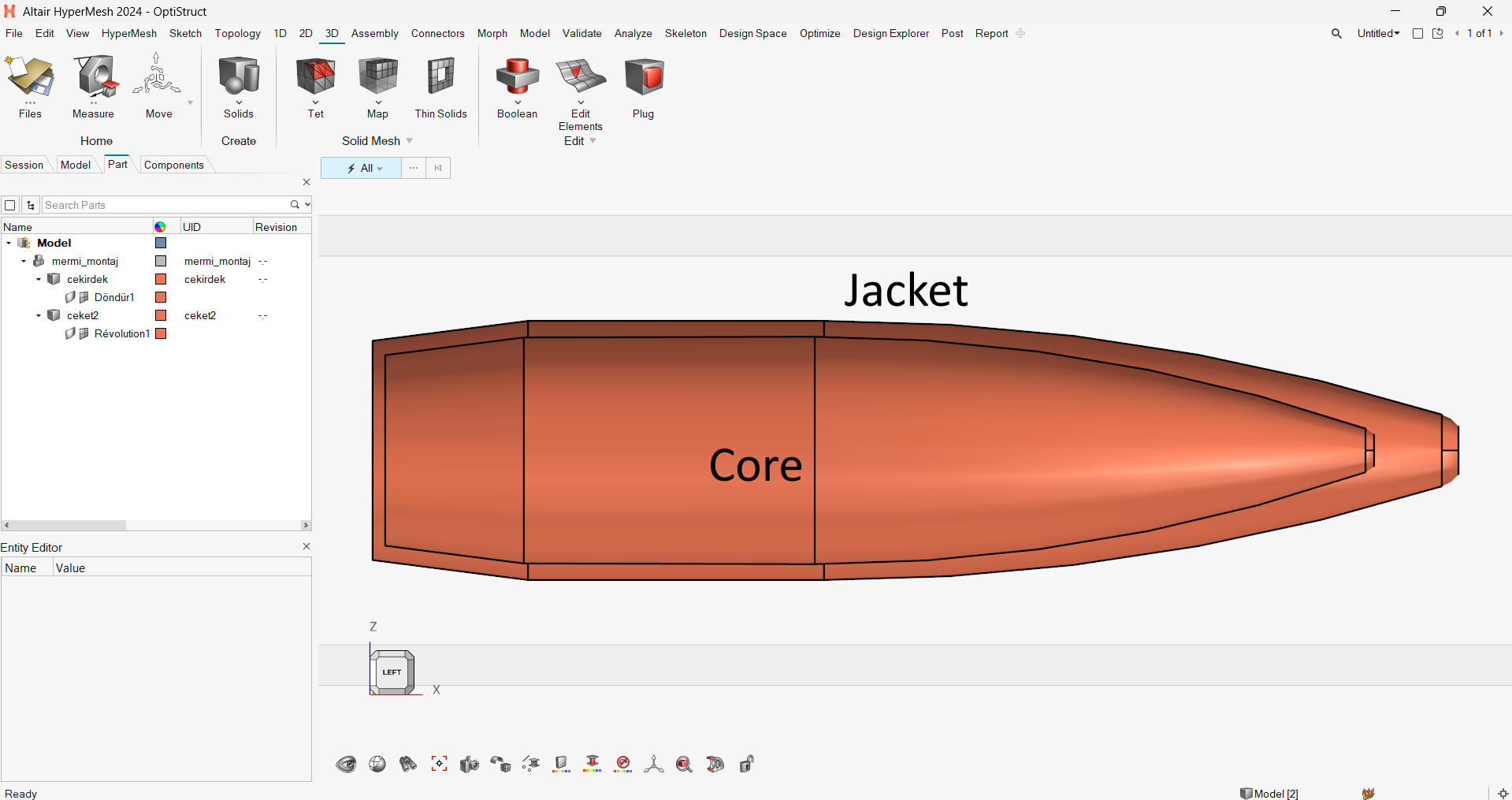Click the ellipsis button next to All
This screenshot has width=1512, height=800.
coord(414,168)
